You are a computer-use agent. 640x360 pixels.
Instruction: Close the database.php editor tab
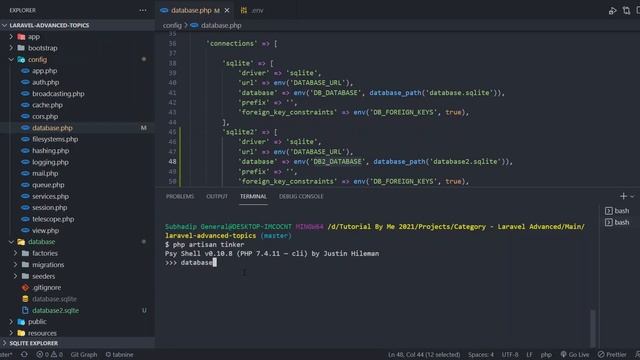coord(227,10)
